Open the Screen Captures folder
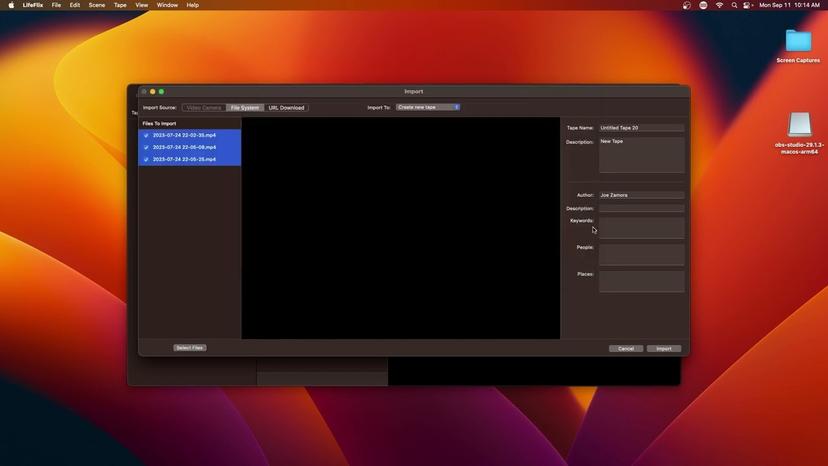The height and width of the screenshot is (466, 828). click(798, 41)
